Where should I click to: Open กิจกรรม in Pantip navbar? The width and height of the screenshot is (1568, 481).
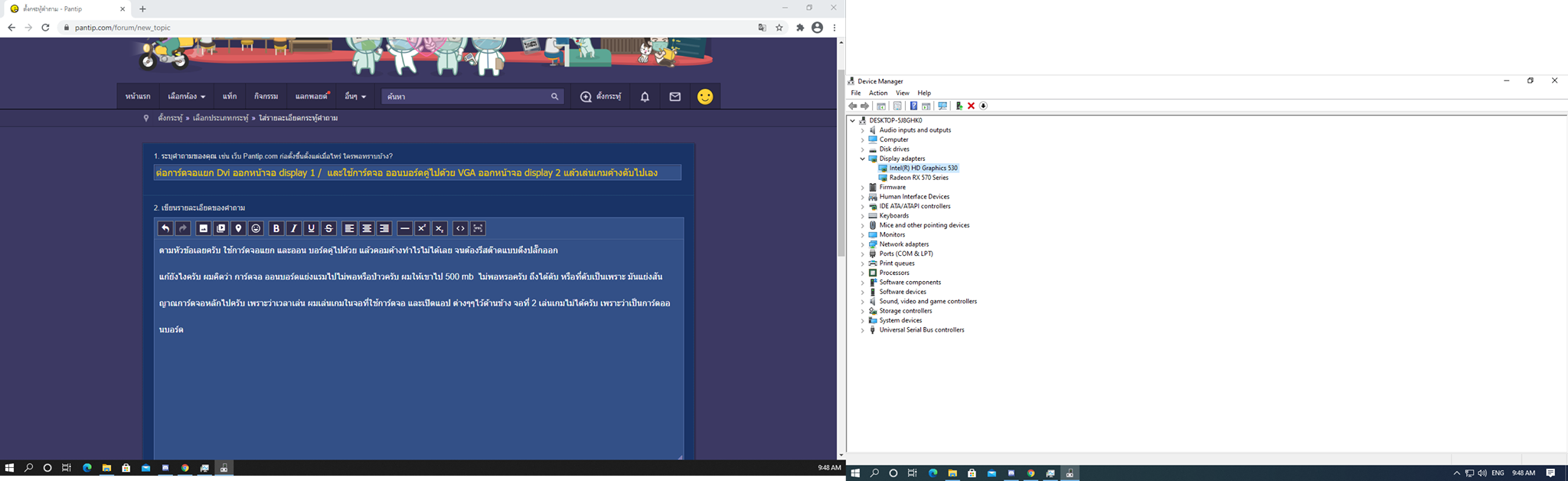[266, 97]
